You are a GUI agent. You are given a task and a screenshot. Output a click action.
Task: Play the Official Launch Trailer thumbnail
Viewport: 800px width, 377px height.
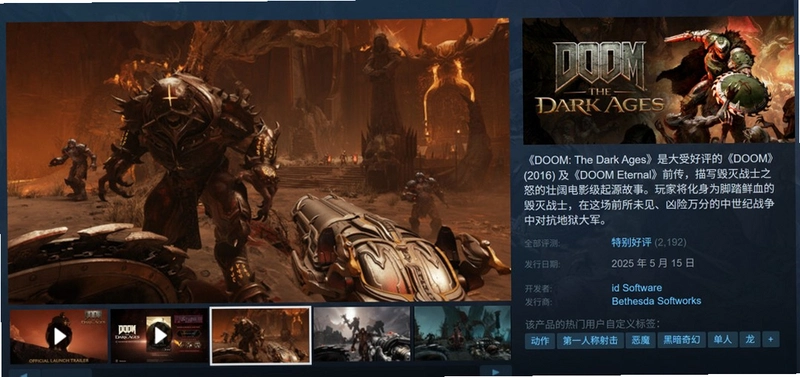point(59,336)
